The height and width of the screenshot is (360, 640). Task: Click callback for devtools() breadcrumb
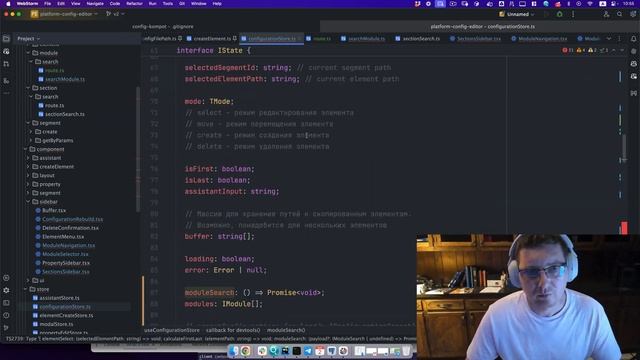(233, 330)
